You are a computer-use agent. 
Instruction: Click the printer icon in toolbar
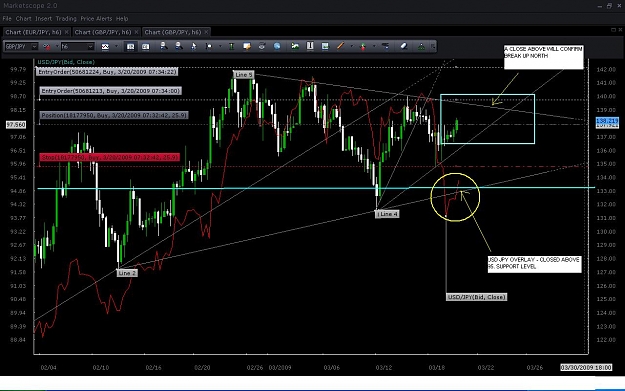click(262, 47)
